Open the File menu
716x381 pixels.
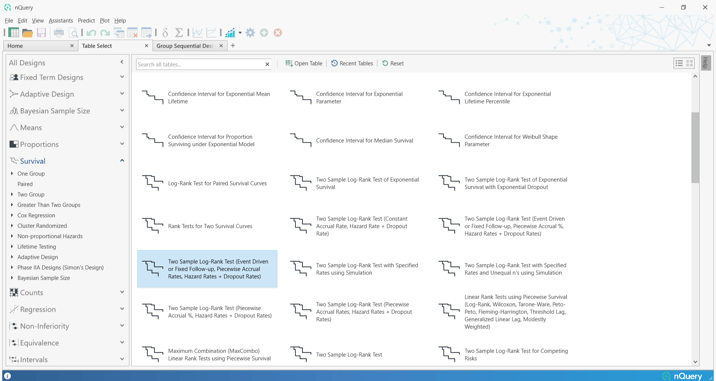click(9, 21)
